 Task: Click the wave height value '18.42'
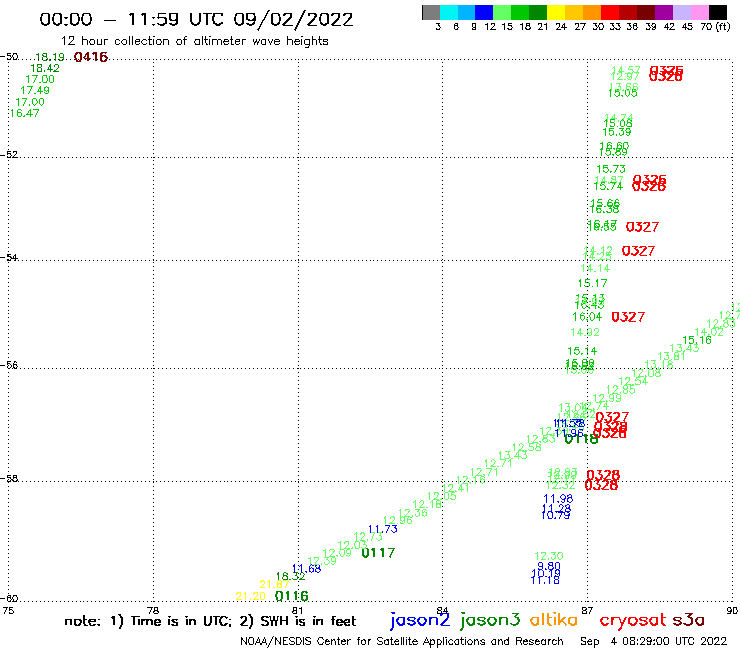tap(45, 68)
